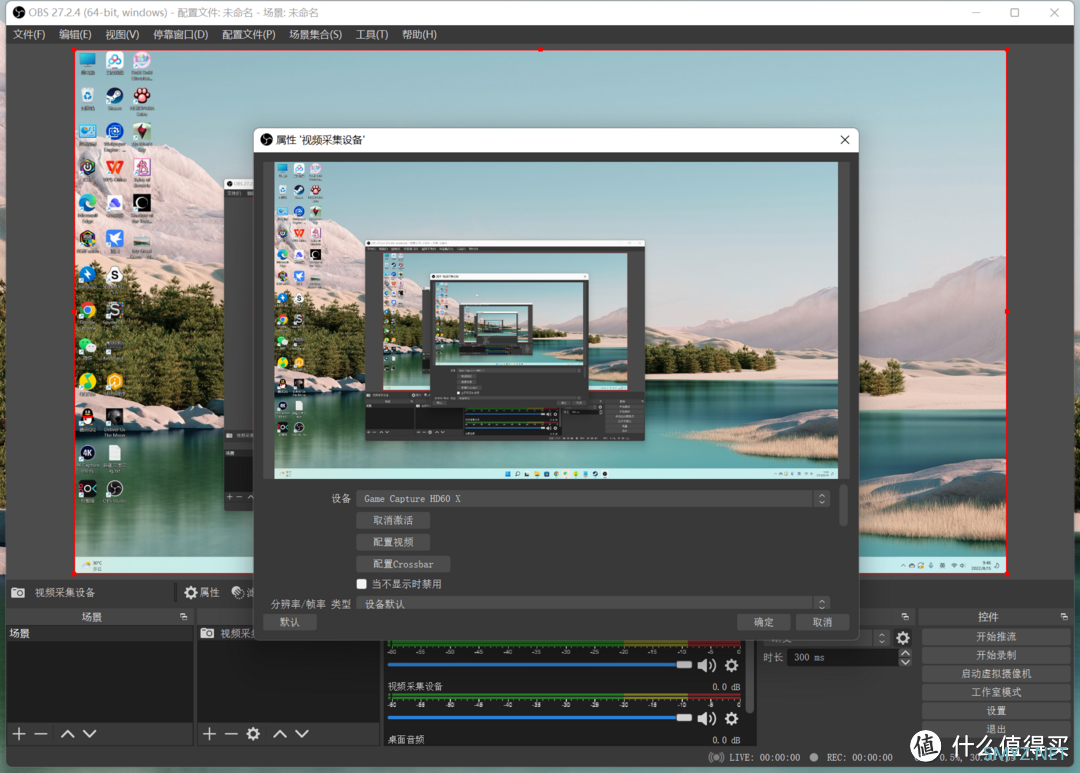Open the 编辑(E) menu
This screenshot has height=773, width=1080.
(75, 34)
